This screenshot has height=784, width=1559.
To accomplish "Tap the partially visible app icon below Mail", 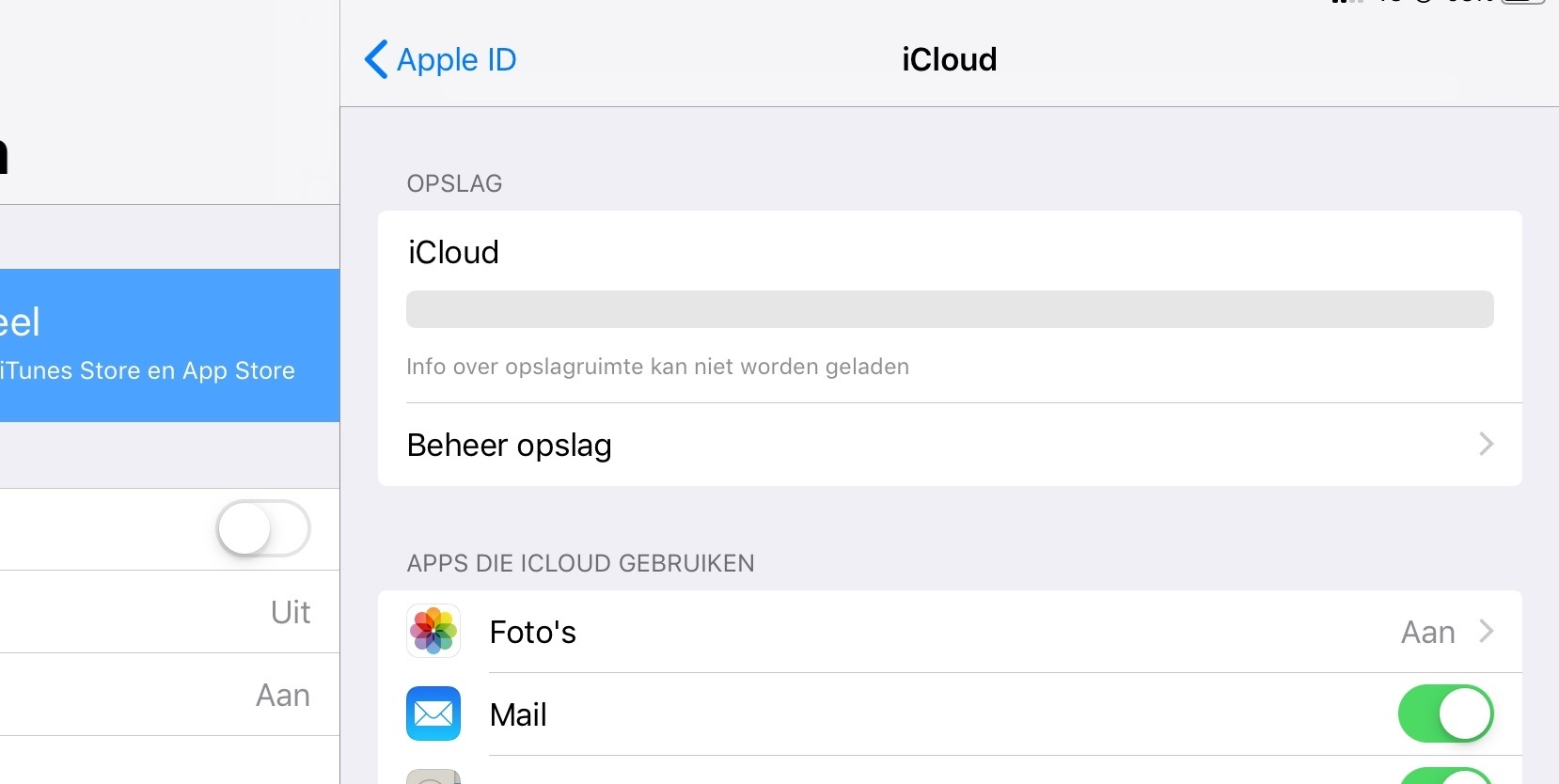I will [x=433, y=776].
